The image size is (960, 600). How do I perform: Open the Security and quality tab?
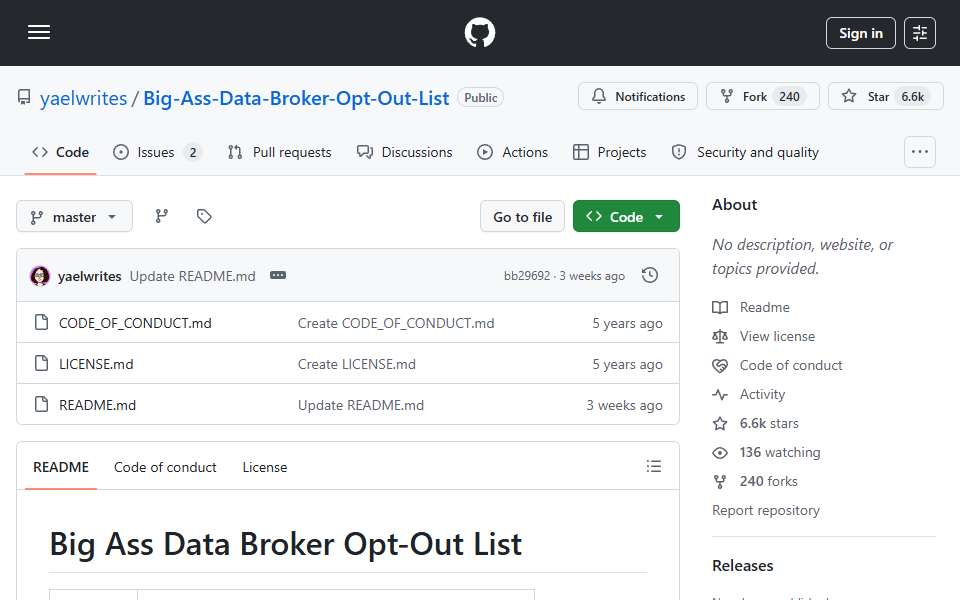[x=745, y=152]
